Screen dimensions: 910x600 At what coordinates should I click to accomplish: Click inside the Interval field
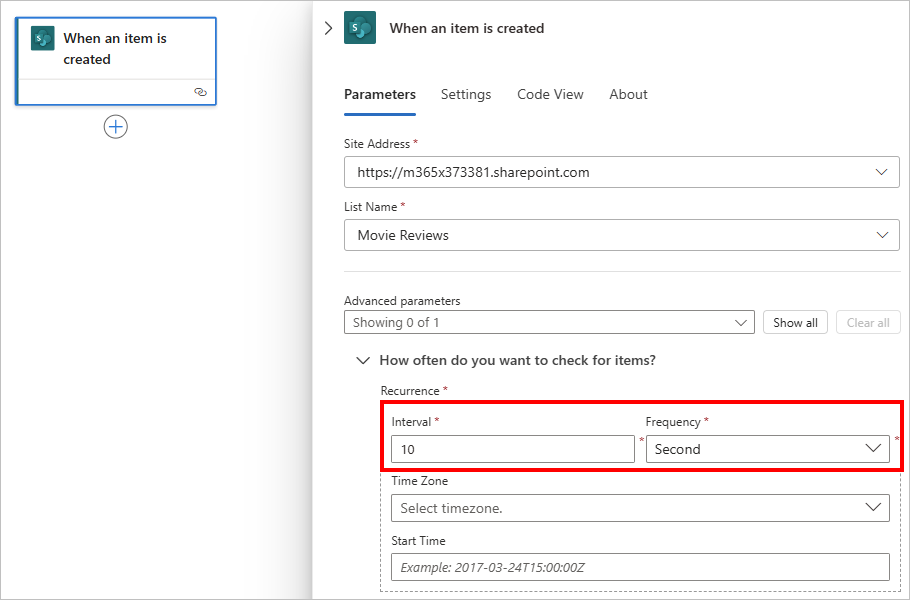[x=510, y=449]
